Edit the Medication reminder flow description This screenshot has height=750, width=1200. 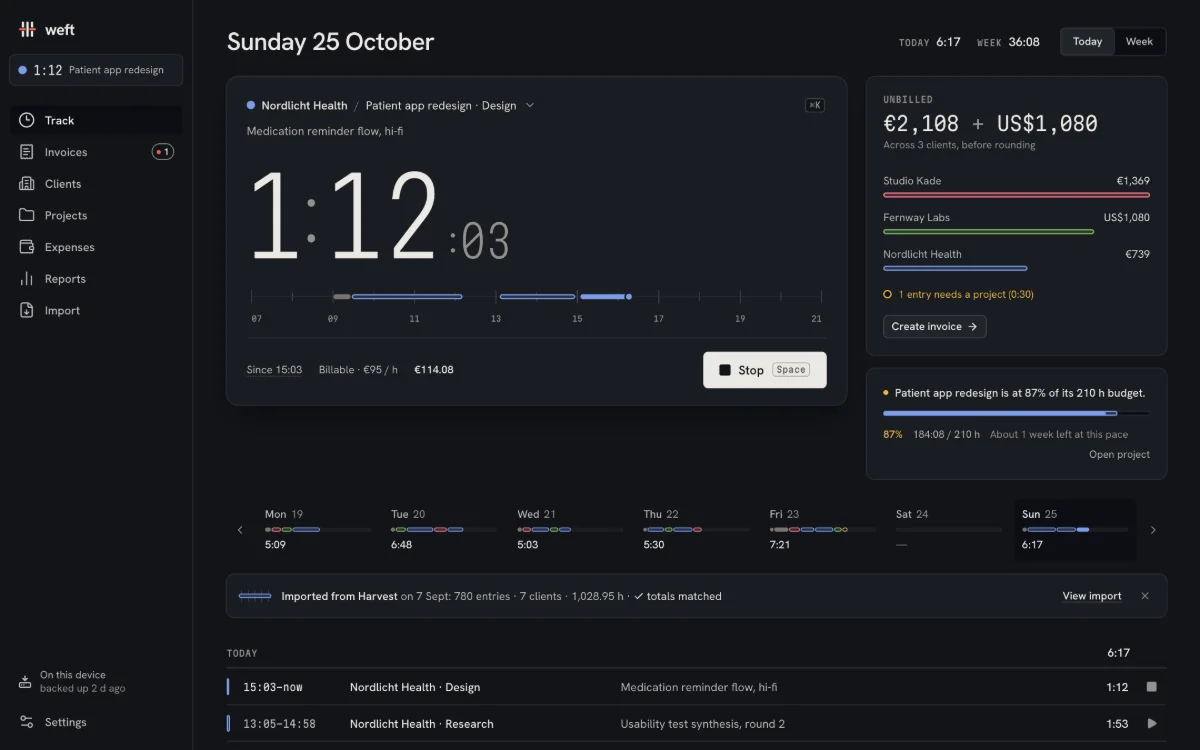pos(325,131)
